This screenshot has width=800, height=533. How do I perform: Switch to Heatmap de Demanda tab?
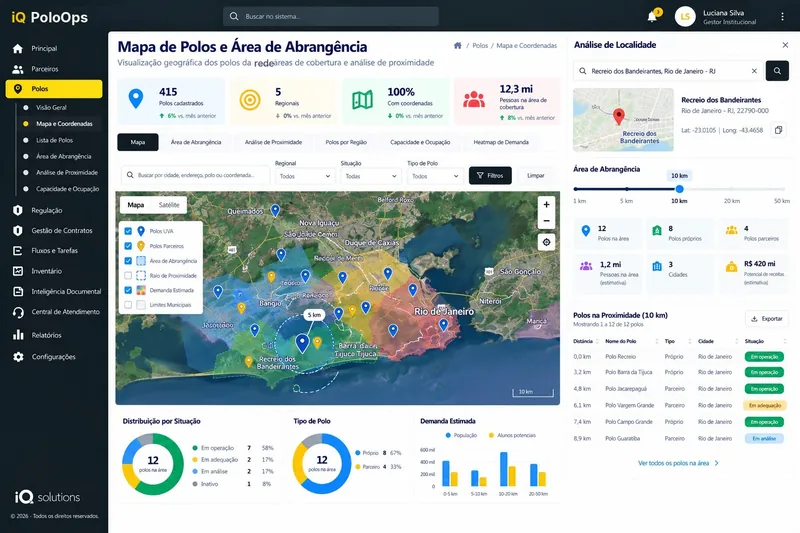501,142
